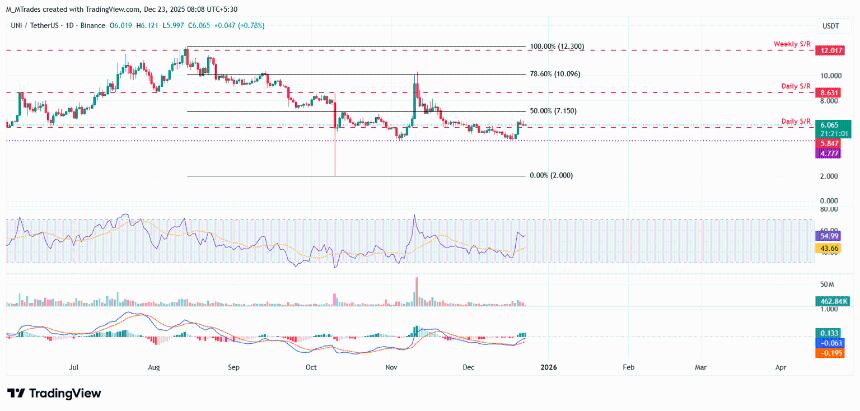Select the green 6.065 current price tag
Screen dimensions: 860x411
click(x=831, y=126)
